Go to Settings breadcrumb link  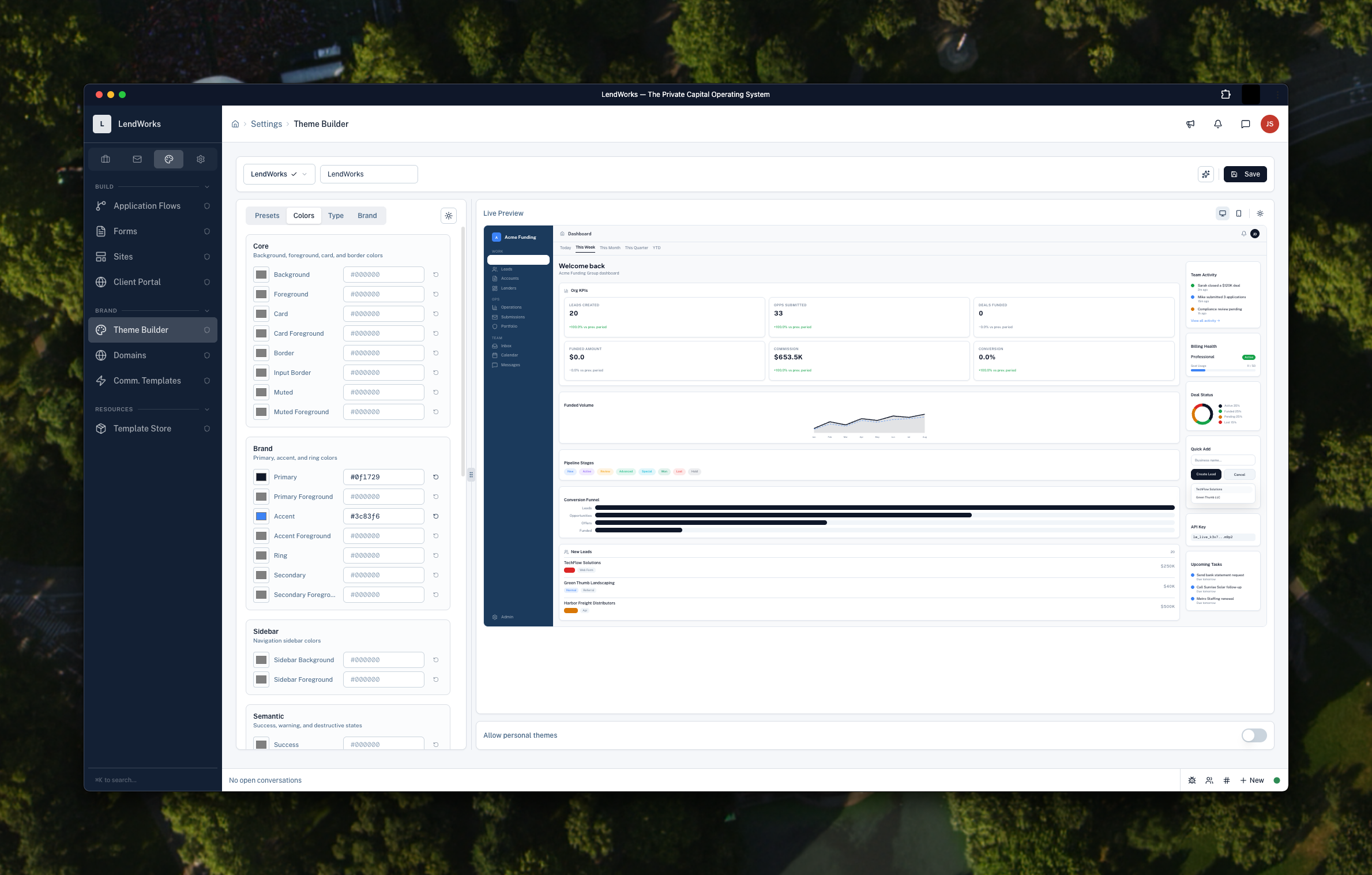266,124
